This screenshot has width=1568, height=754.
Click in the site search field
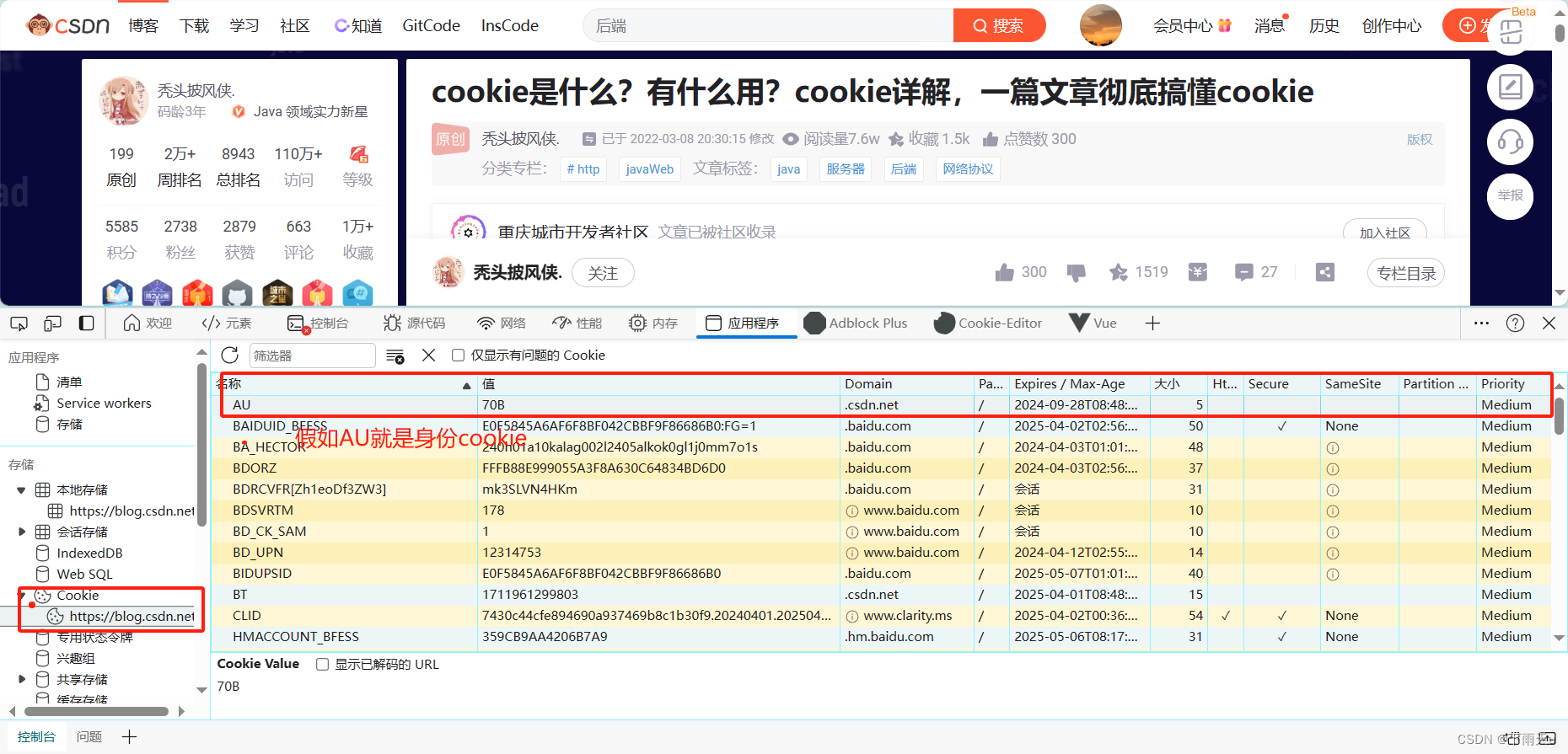click(767, 25)
